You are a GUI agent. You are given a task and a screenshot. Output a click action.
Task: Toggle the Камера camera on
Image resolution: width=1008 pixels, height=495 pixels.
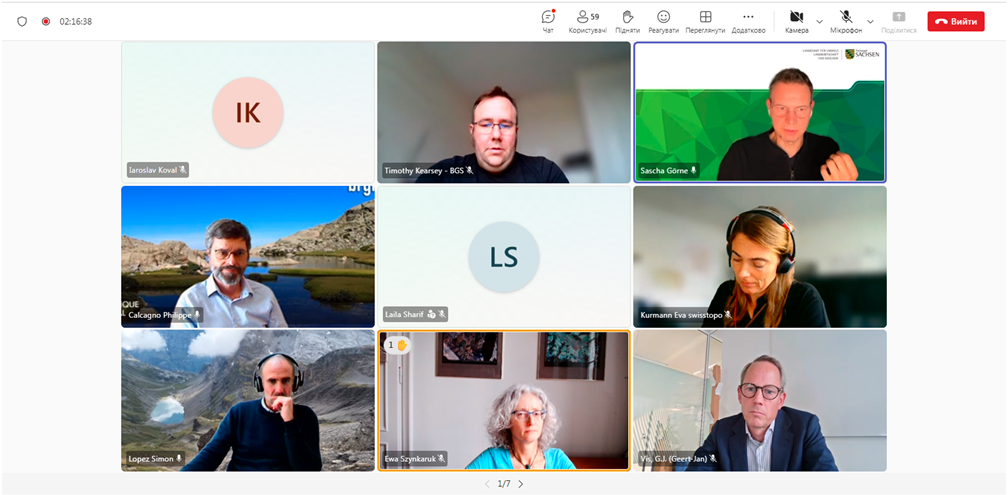pyautogui.click(x=796, y=21)
